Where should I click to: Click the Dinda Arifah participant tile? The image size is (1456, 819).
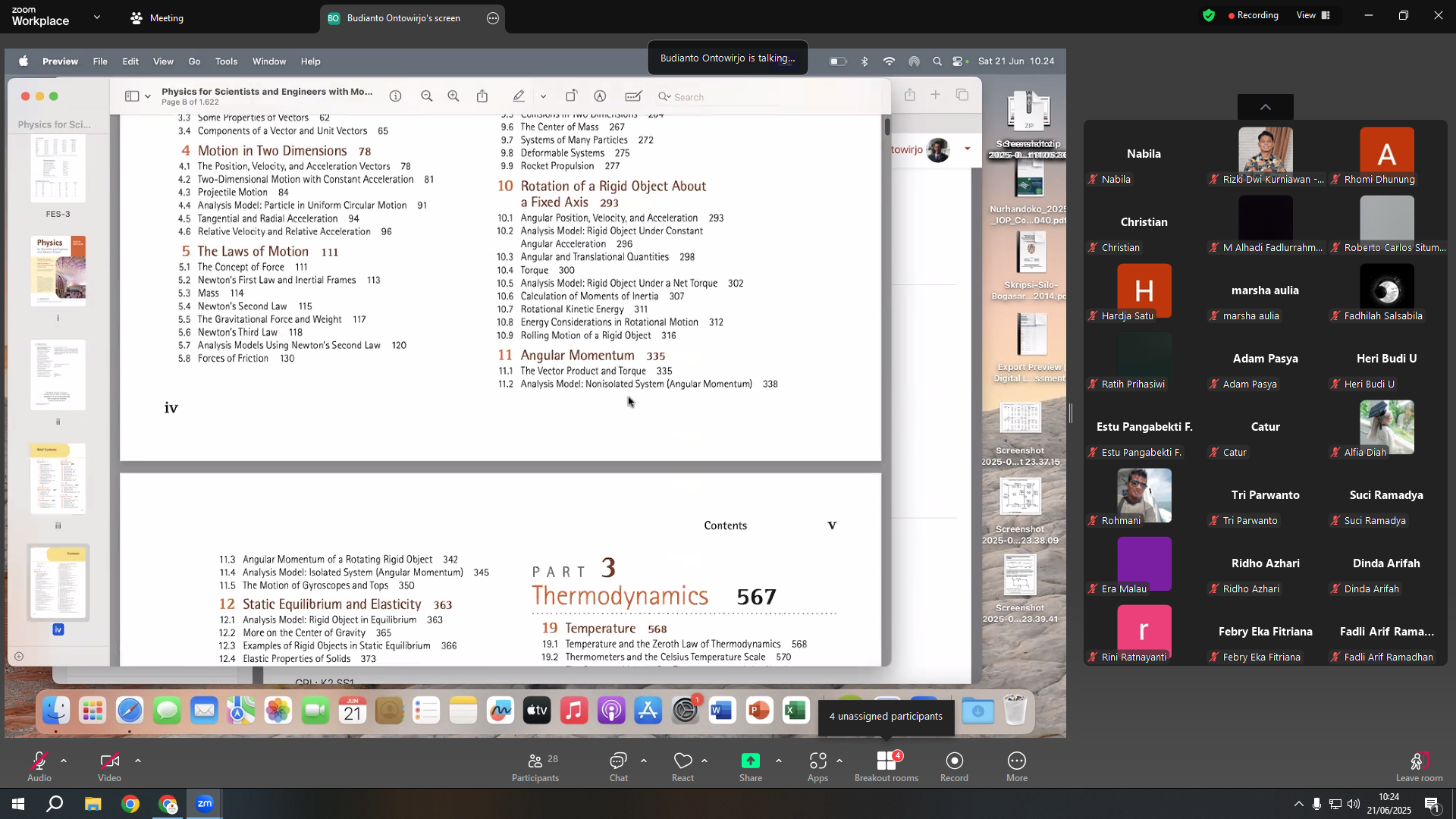[1386, 564]
